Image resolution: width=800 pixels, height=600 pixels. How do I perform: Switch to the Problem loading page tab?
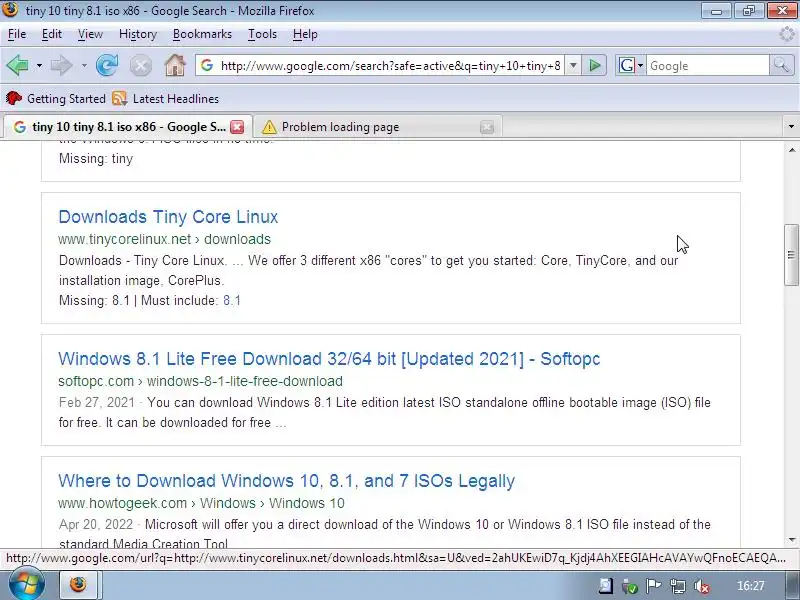(x=378, y=127)
